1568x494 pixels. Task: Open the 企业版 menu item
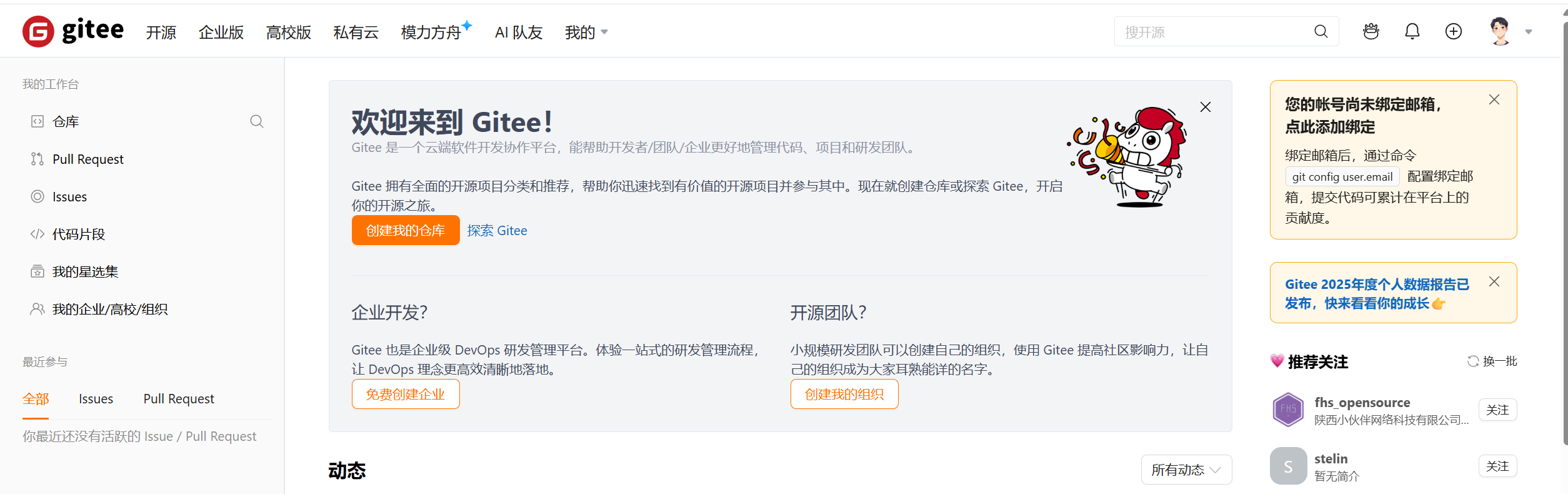221,32
